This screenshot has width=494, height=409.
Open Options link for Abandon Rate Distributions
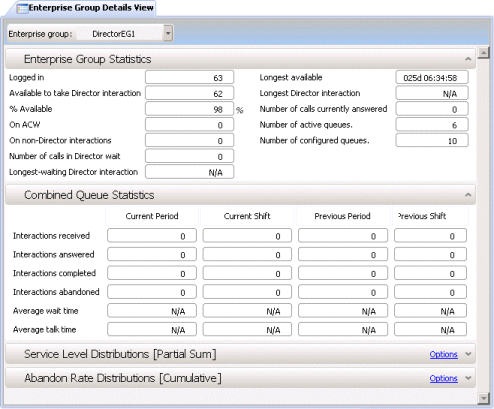click(x=443, y=378)
